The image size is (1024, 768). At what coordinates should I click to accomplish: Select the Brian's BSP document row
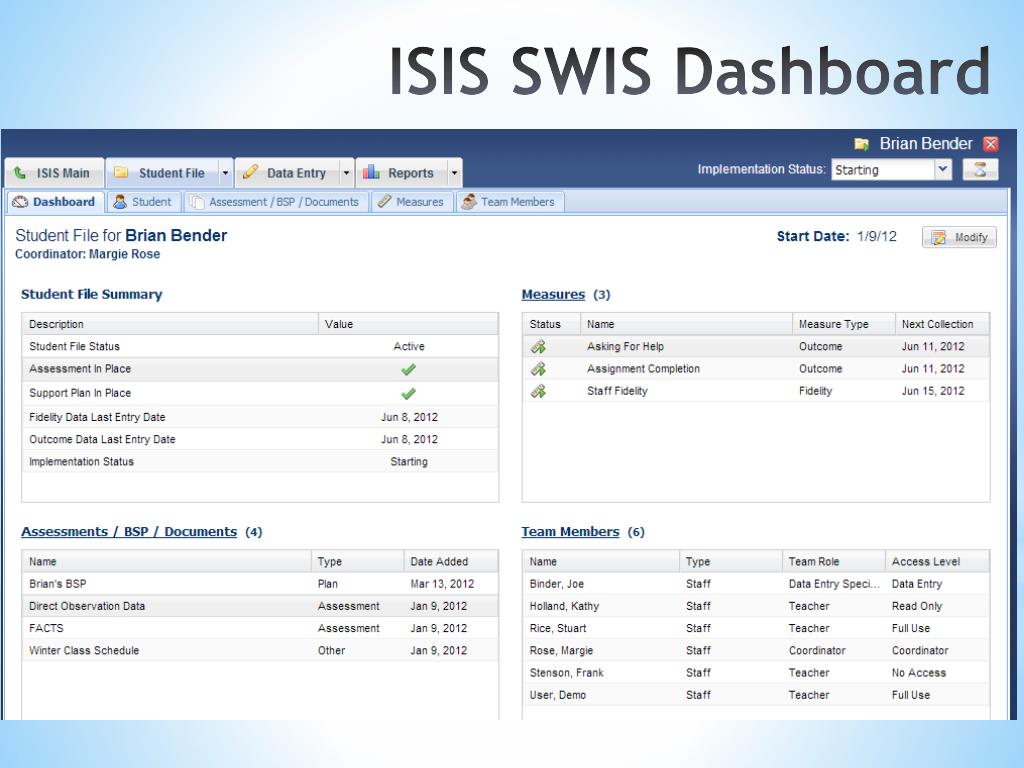coord(260,584)
